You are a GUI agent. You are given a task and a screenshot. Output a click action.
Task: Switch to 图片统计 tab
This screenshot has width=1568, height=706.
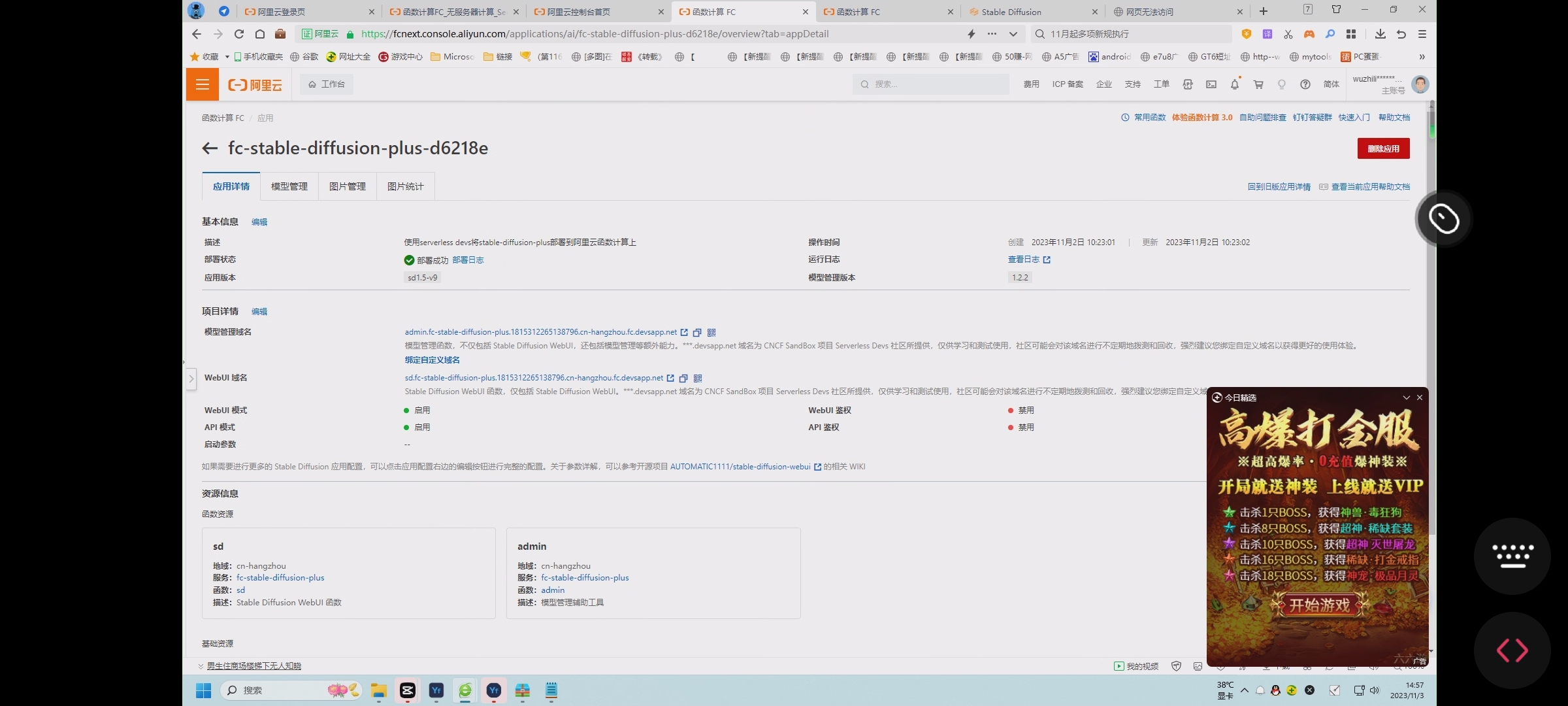[406, 186]
